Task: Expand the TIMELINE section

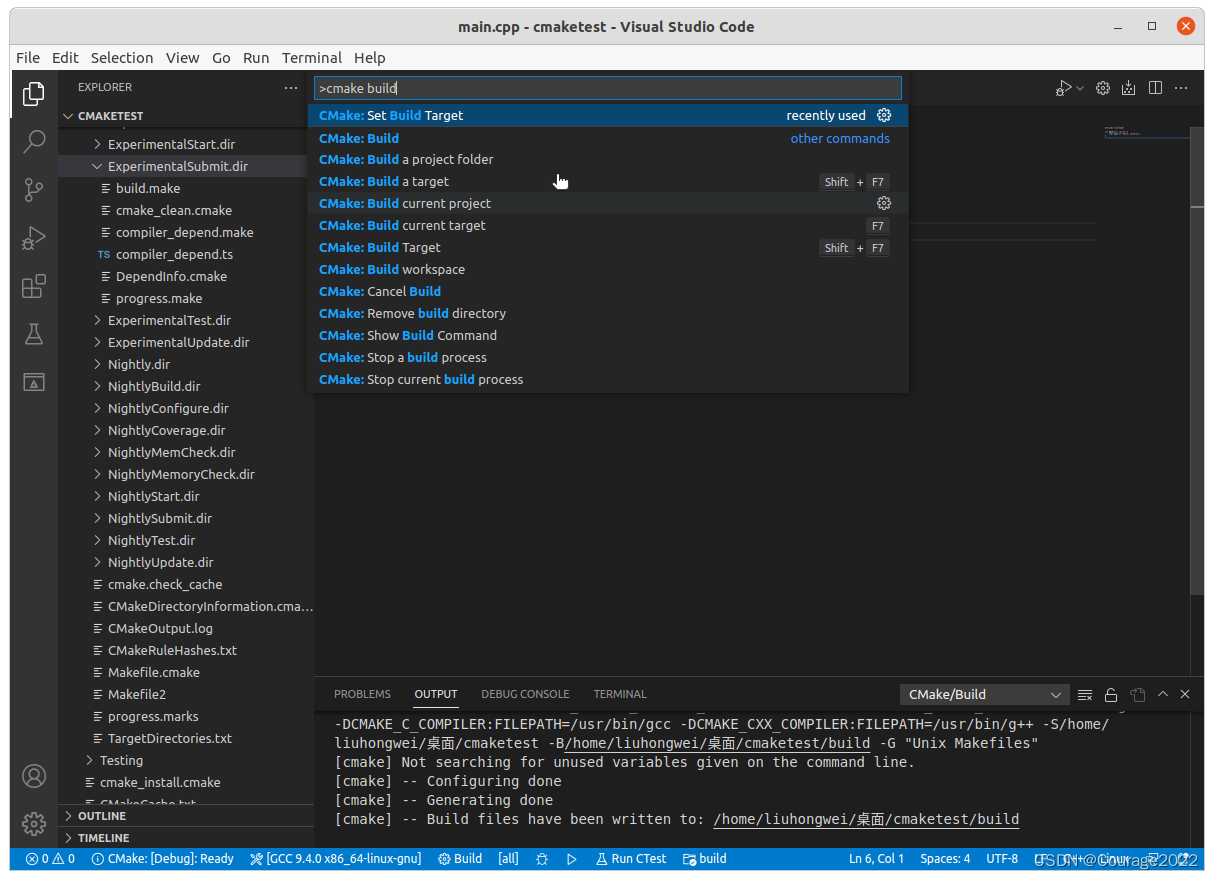Action: [186, 838]
